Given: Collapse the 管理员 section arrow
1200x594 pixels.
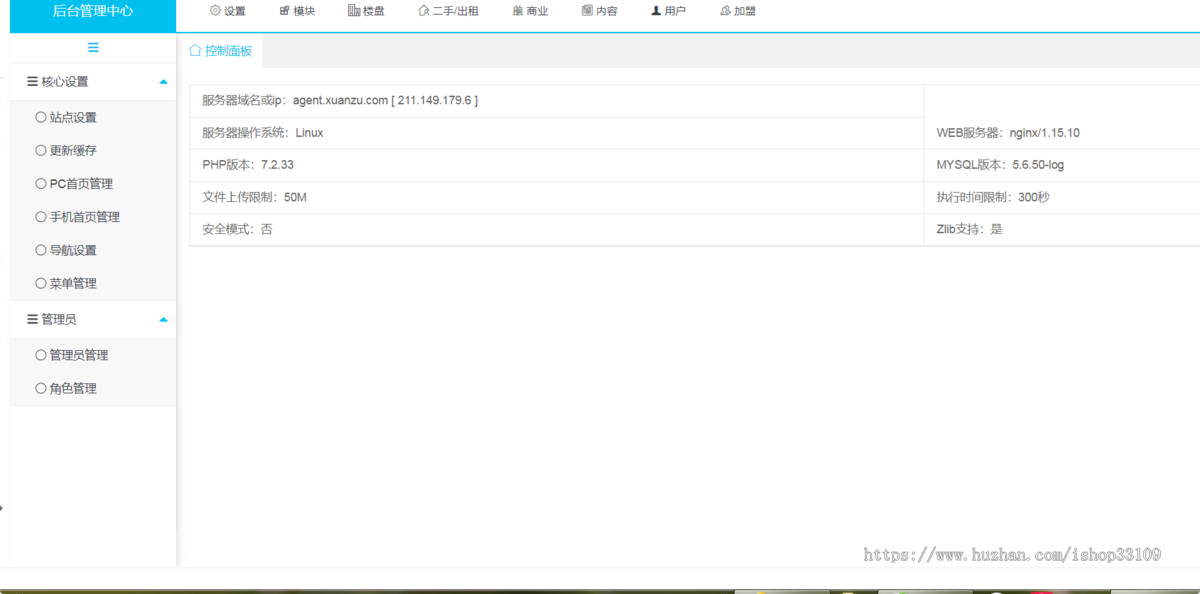Looking at the screenshot, I should (x=163, y=319).
